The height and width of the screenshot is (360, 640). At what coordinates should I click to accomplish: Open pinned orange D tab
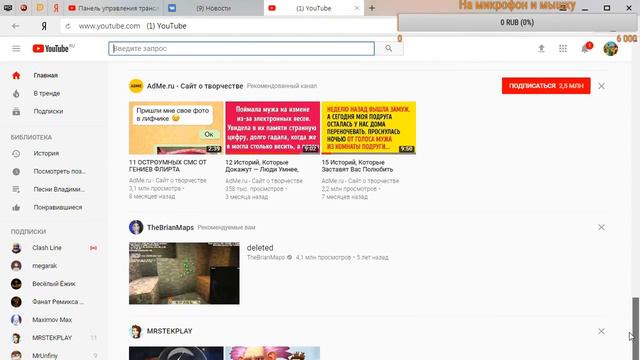click(40, 8)
